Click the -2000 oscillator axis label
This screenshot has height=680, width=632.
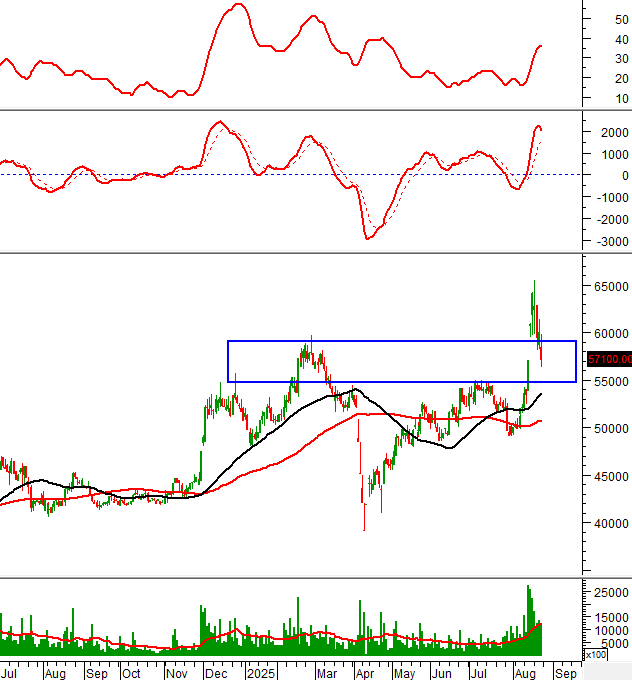pos(612,220)
